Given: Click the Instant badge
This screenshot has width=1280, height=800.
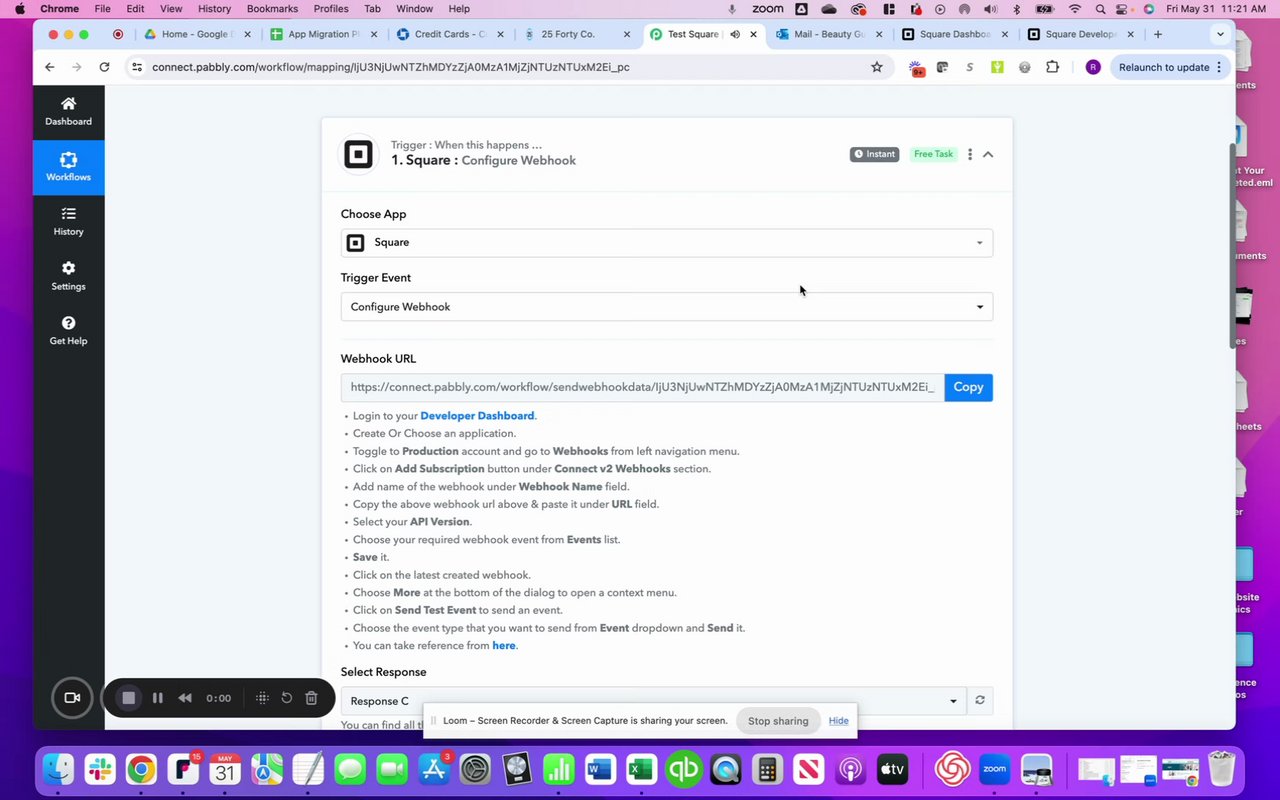Looking at the screenshot, I should point(874,154).
